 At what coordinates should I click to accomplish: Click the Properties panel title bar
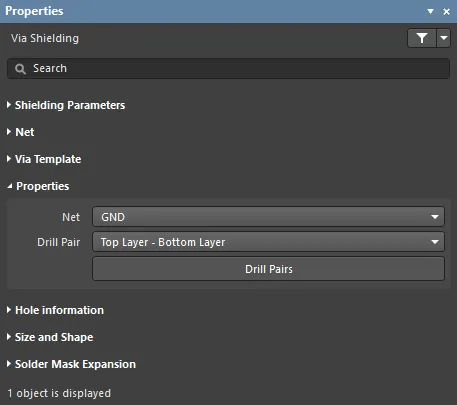tap(213, 11)
